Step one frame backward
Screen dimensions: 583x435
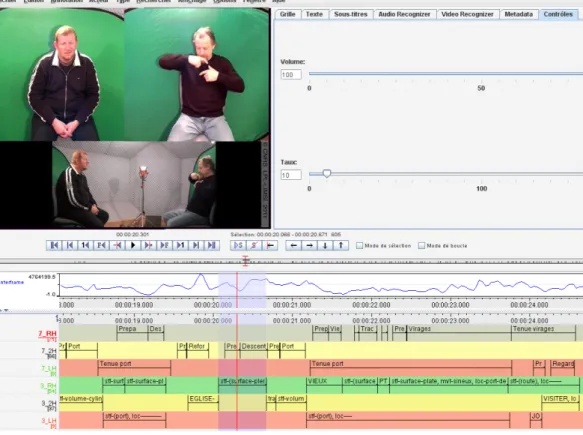[x=101, y=245]
